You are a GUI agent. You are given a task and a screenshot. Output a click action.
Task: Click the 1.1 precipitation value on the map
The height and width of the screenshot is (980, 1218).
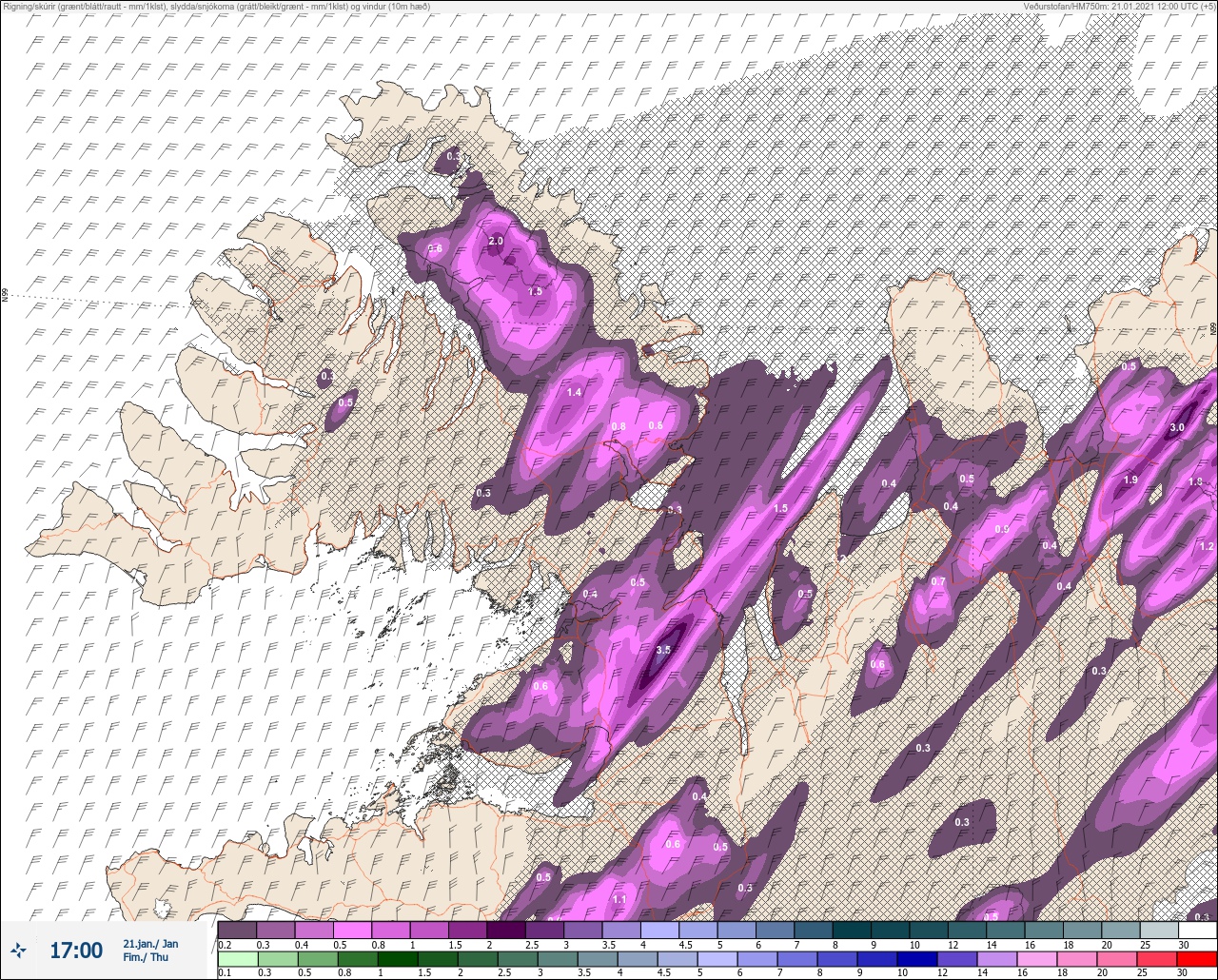click(619, 899)
